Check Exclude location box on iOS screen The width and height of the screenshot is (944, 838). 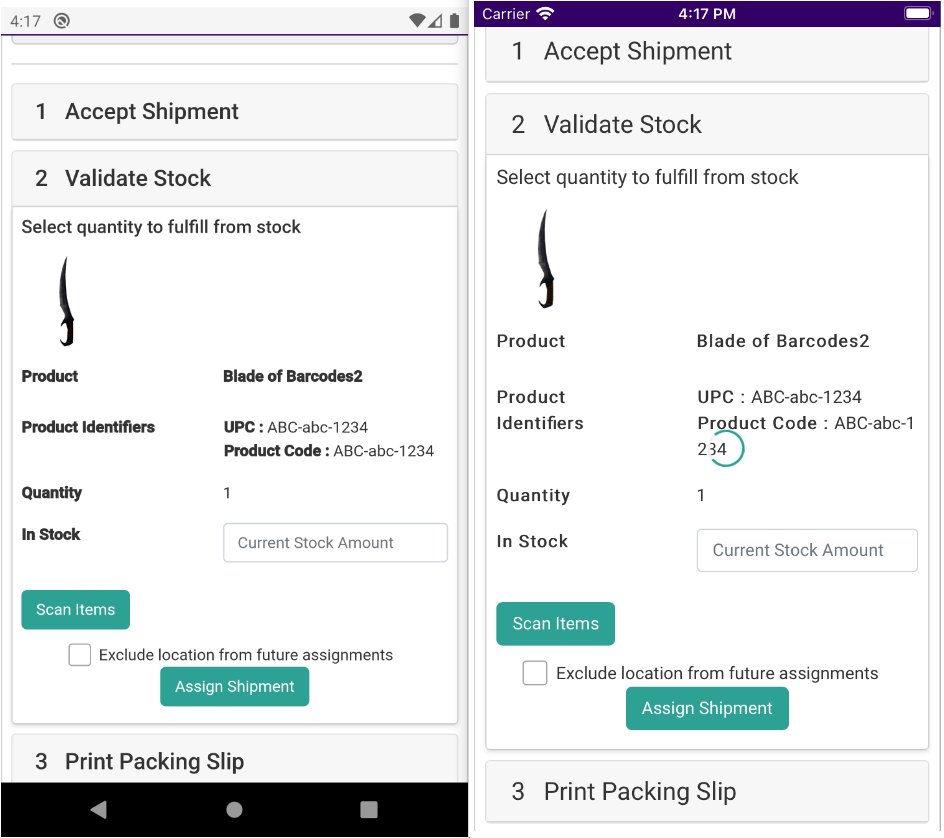(535, 673)
